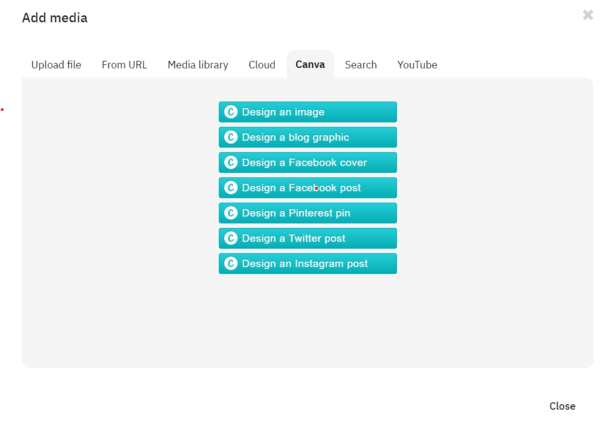The height and width of the screenshot is (431, 600).
Task: Open the Search tab
Action: coord(360,65)
